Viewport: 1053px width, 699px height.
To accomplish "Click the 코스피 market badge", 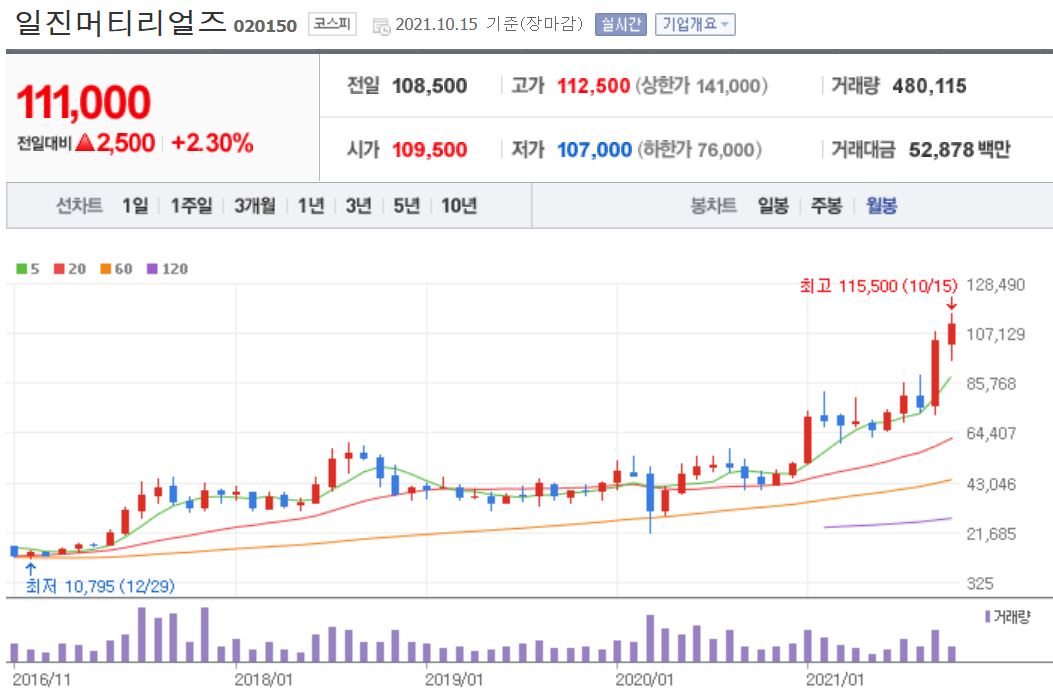I will 332,24.
